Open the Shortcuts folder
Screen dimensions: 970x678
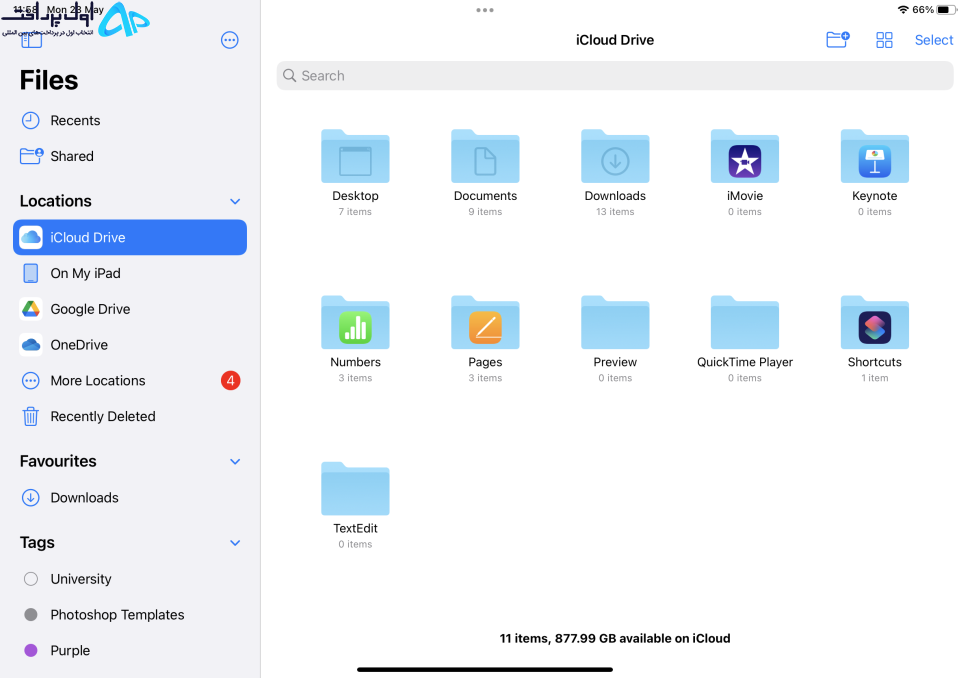tap(875, 323)
